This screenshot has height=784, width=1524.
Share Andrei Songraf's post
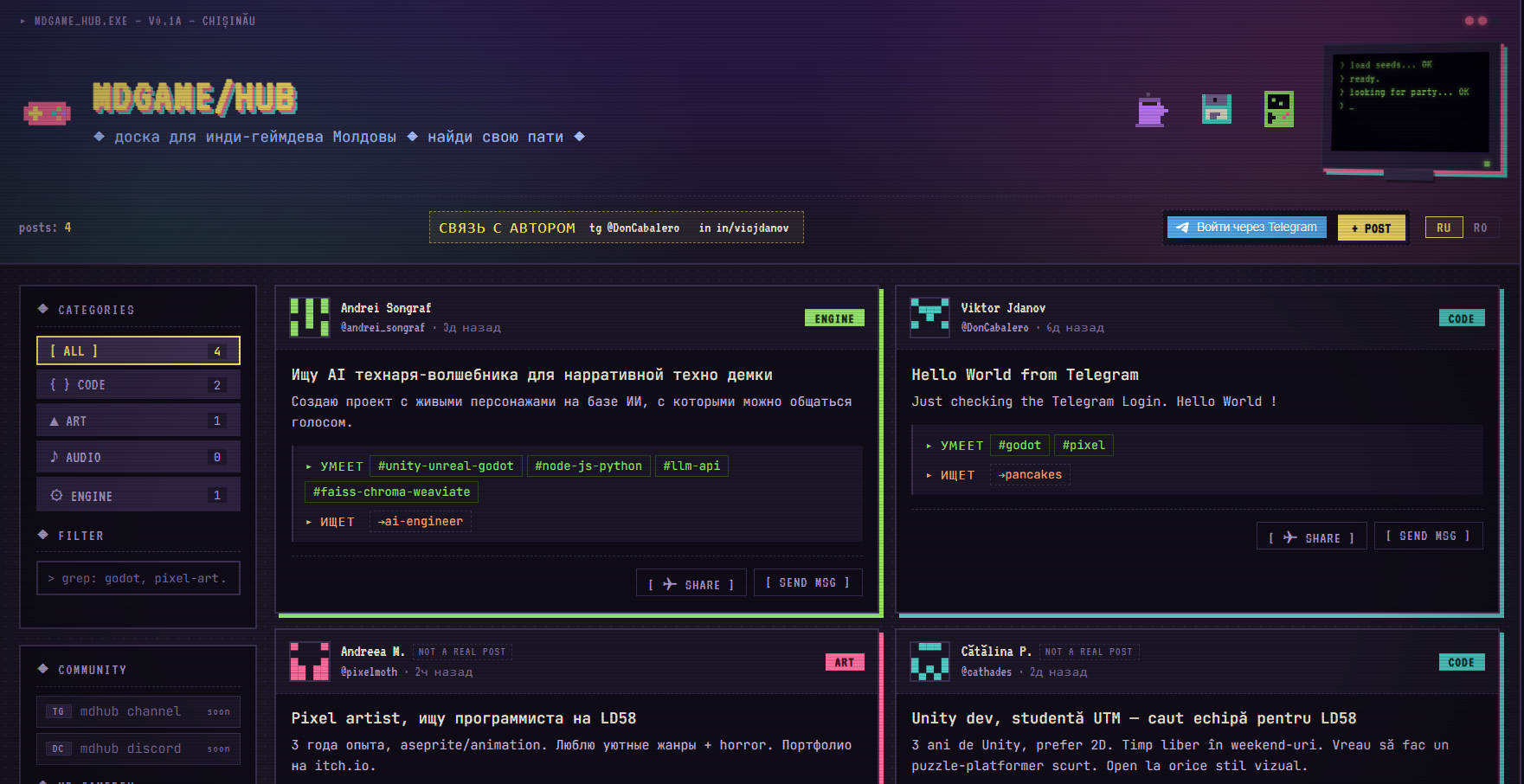(691, 584)
